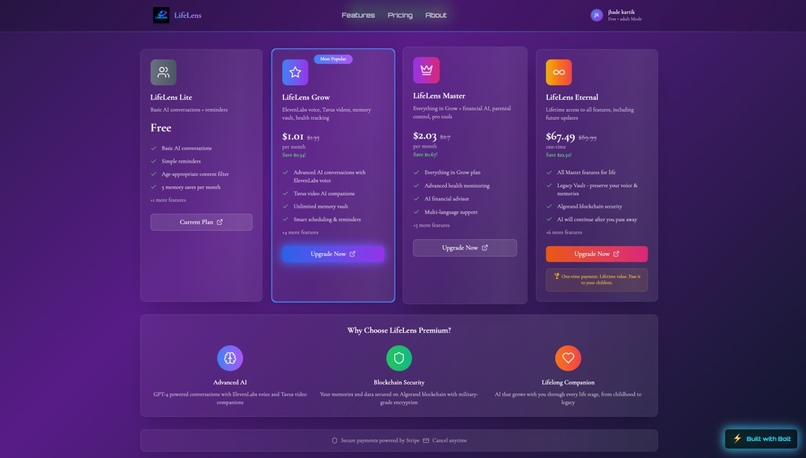Image resolution: width=806 pixels, height=458 pixels.
Task: Select the LifeLens Lite plan title
Action: click(171, 97)
